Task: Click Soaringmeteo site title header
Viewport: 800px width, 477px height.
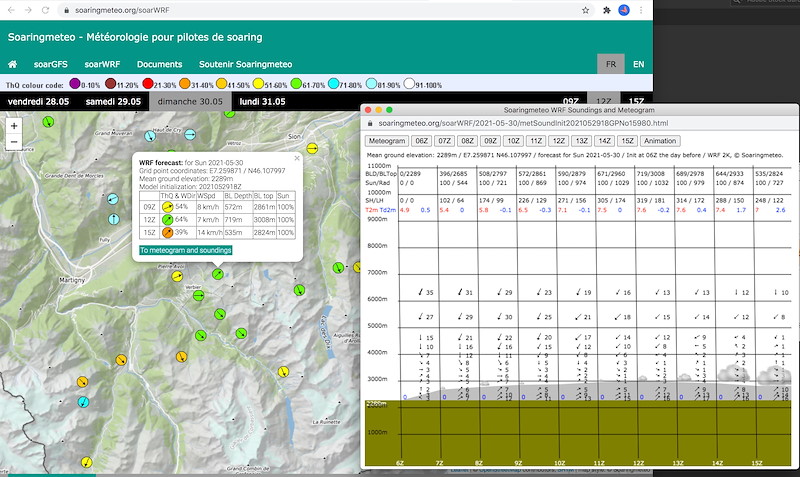Action: [135, 37]
